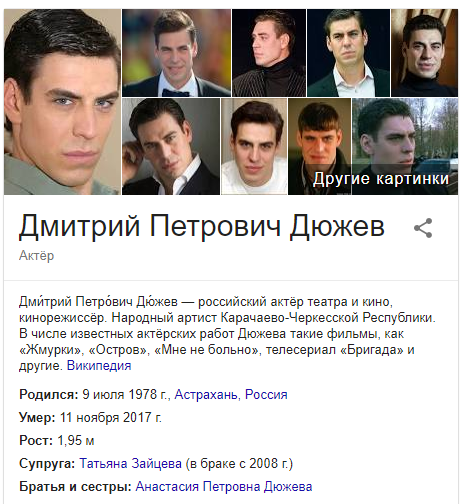Open the thumbnail in white t-shirt

coord(254,146)
